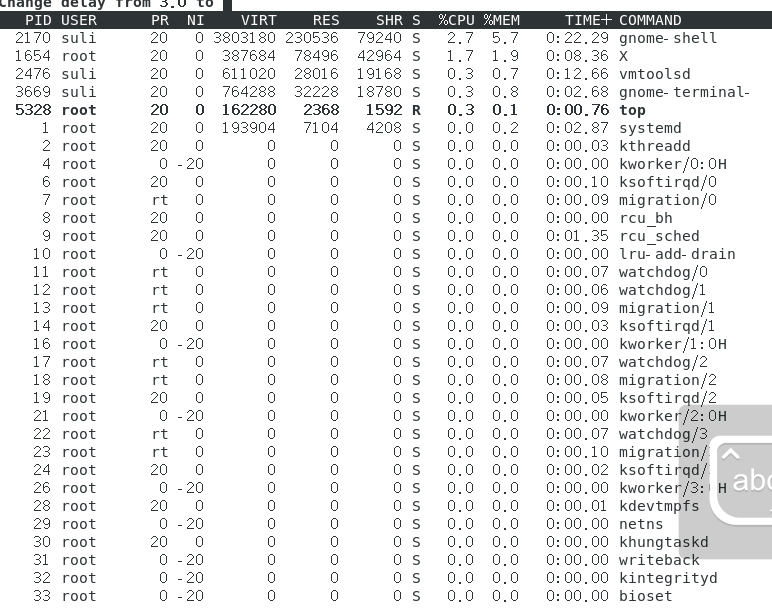Click the chevron on the input method overlay
The image size is (772, 610).
point(730,454)
